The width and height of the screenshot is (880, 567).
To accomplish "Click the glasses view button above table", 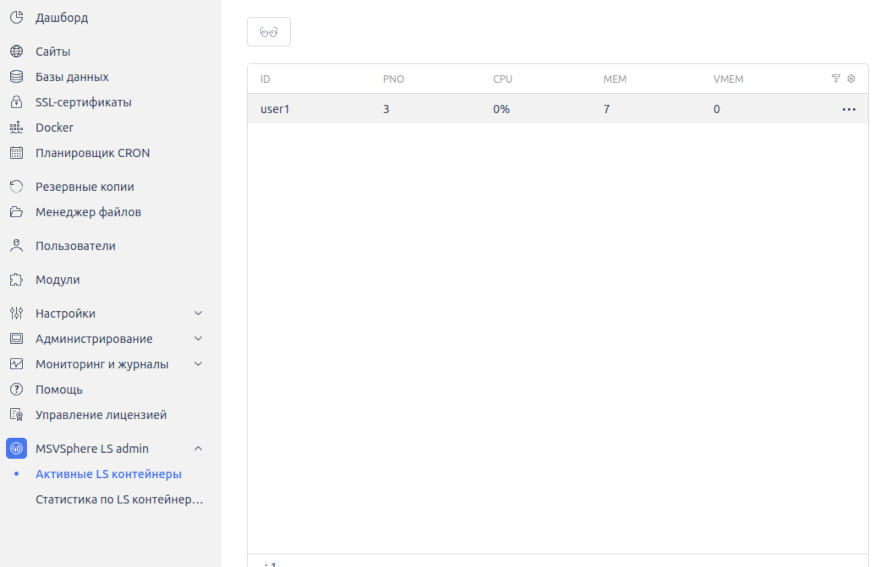I will click(x=269, y=32).
